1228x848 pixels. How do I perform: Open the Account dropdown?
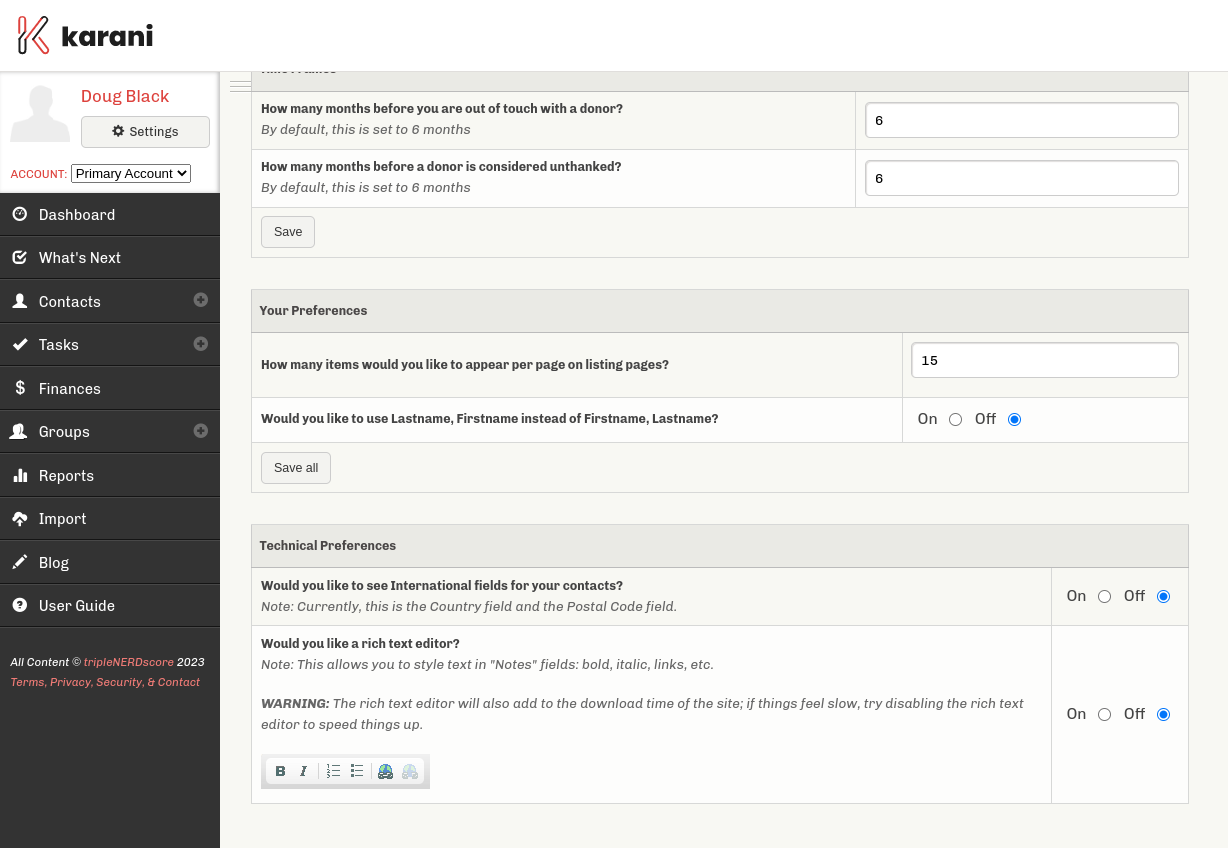coord(130,174)
